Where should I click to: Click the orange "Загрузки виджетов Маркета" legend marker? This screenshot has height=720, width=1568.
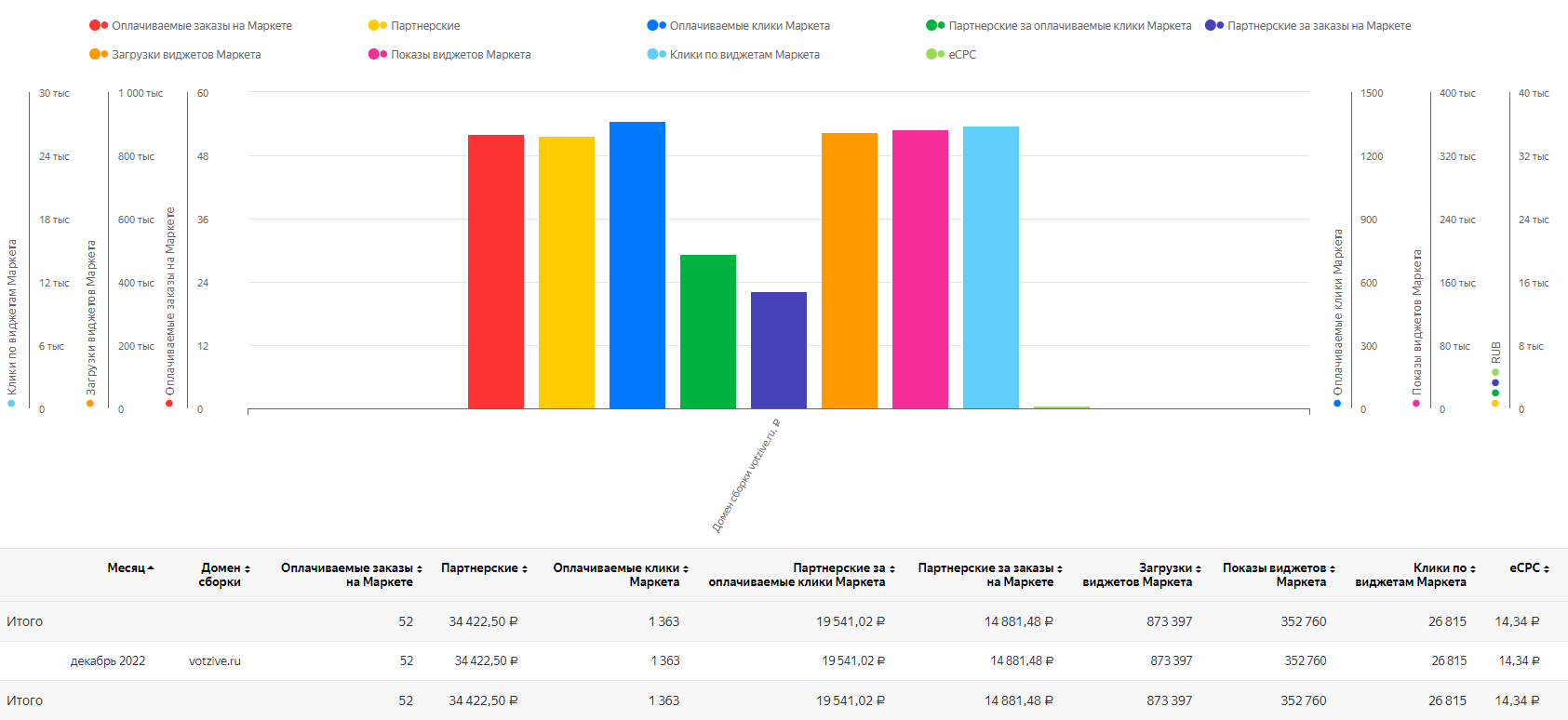98,55
